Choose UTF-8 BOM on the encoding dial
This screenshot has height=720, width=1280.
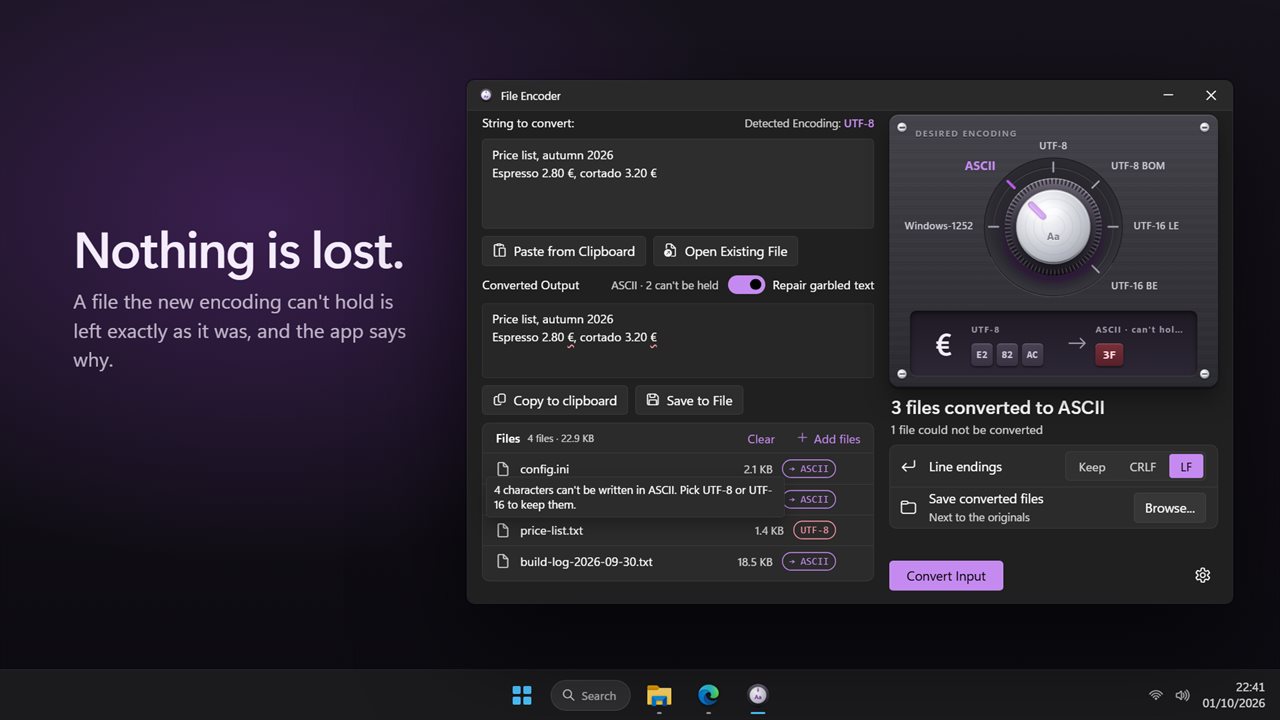click(1138, 166)
